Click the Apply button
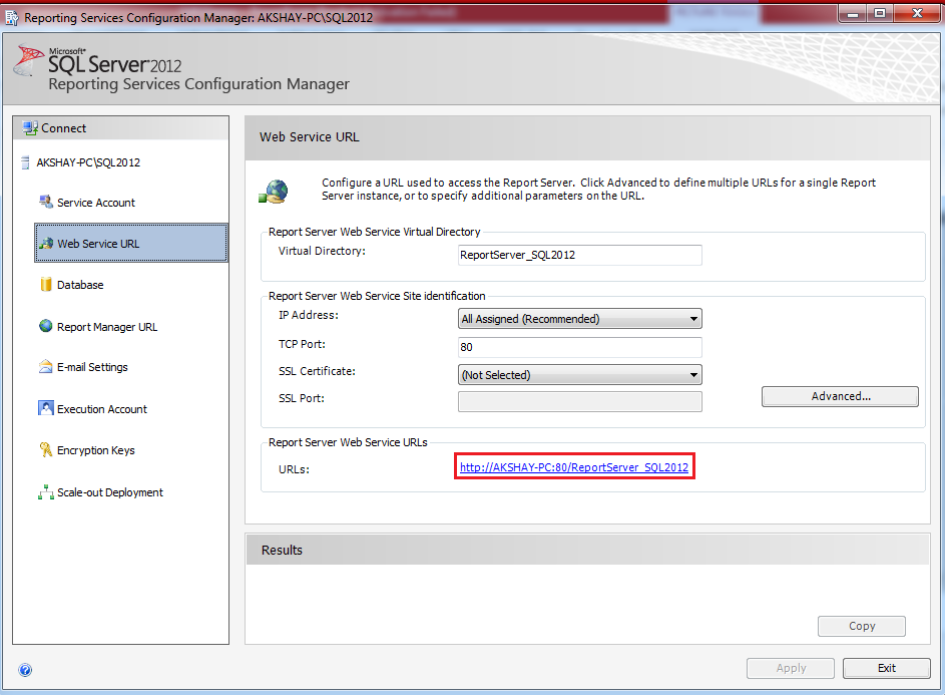The height and width of the screenshot is (695, 945). click(791, 668)
